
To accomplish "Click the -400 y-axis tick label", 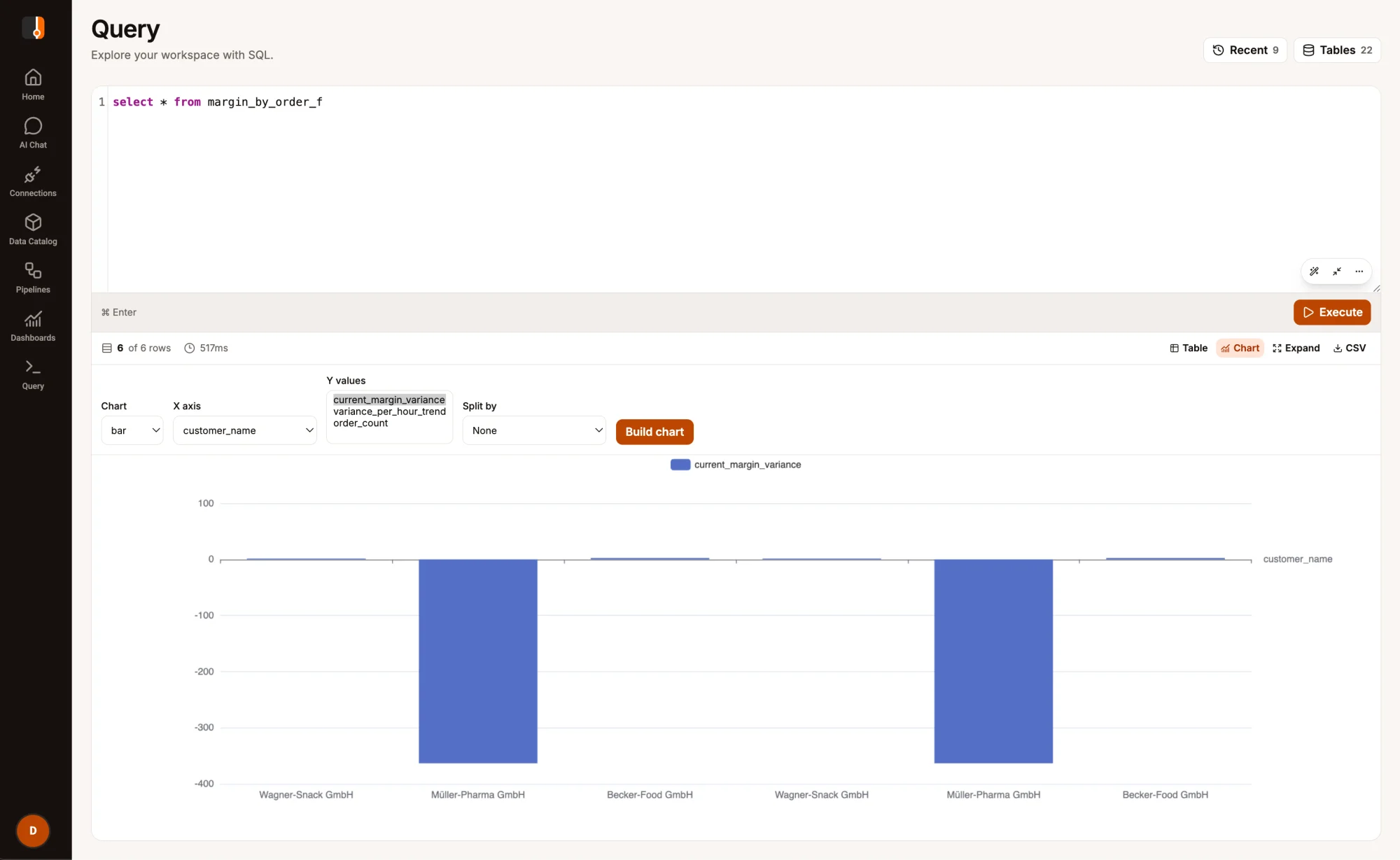I will coord(204,784).
